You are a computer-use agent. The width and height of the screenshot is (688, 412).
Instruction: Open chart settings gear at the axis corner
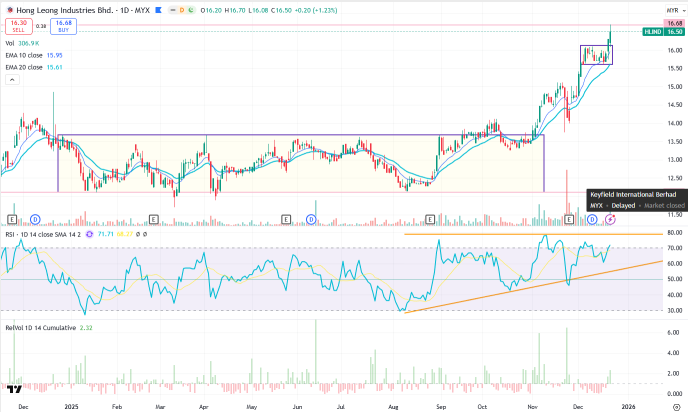[677, 407]
